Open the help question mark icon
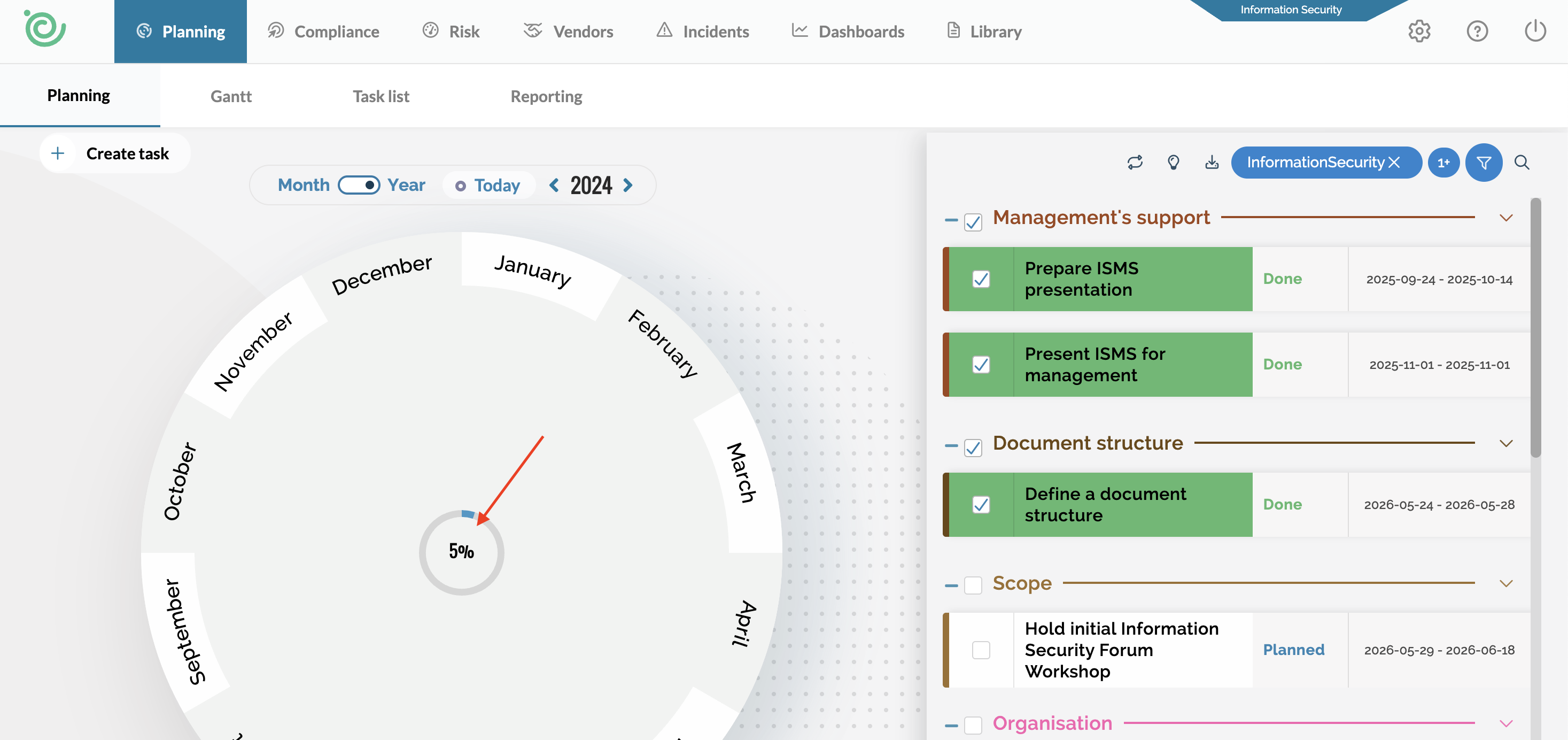 click(x=1477, y=31)
